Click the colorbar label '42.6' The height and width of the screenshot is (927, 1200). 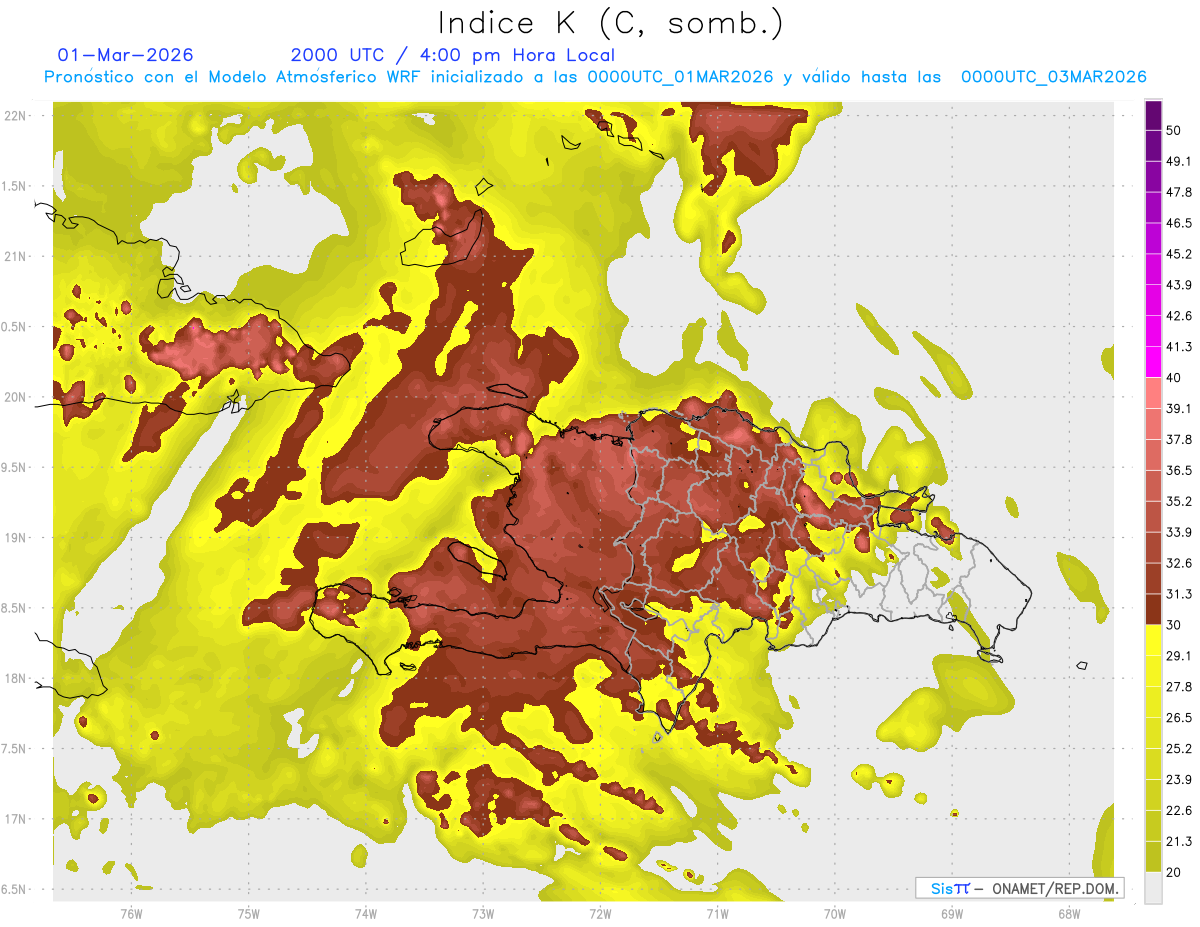(x=1179, y=316)
